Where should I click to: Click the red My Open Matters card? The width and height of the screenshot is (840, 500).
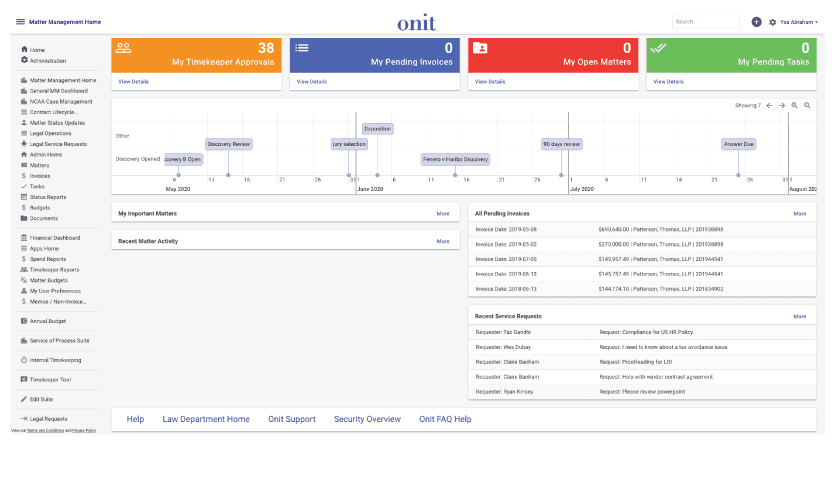(553, 55)
